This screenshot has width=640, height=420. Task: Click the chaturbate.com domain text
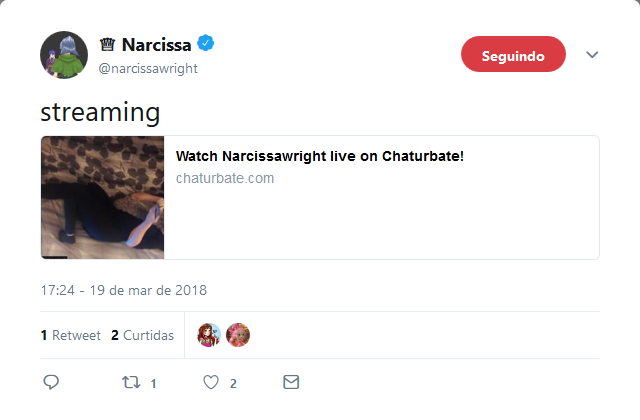[225, 178]
